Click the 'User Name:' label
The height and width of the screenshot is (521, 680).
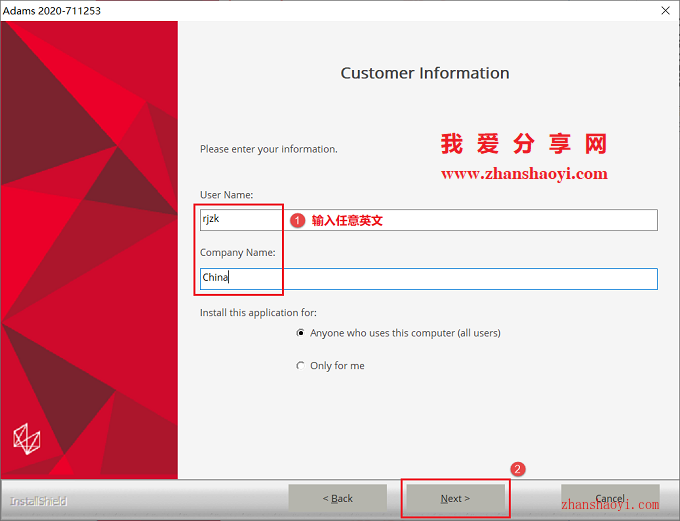pyautogui.click(x=226, y=195)
